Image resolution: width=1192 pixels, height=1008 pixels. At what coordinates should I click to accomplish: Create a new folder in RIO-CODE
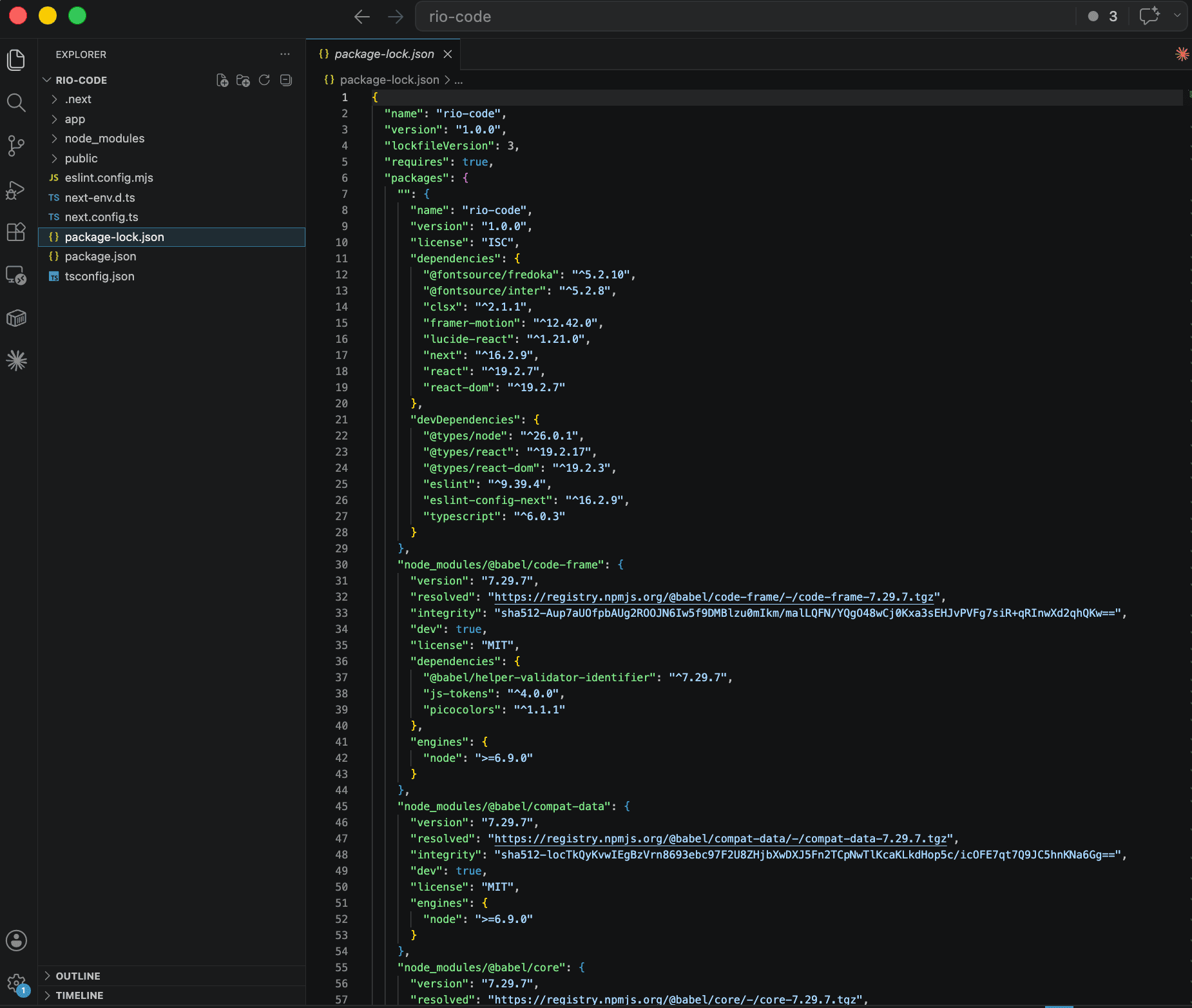coord(243,80)
